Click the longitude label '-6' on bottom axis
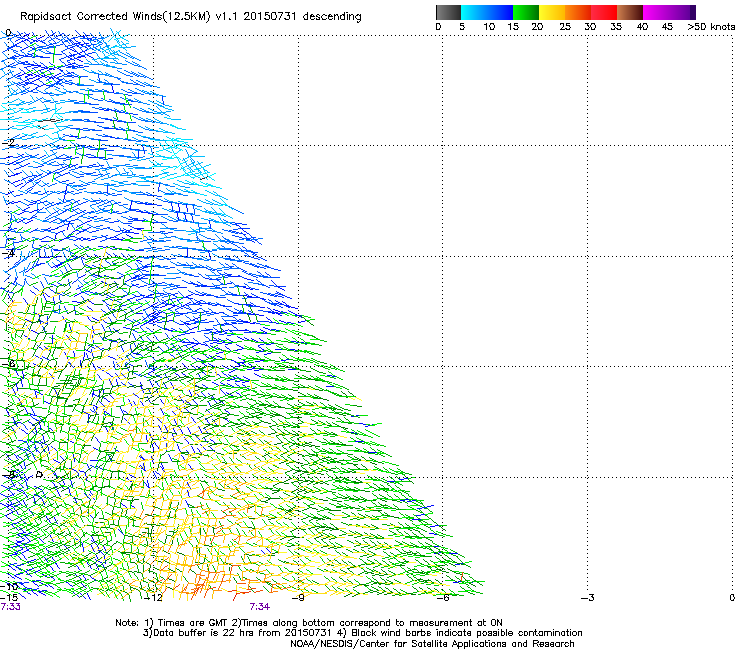 [443, 598]
